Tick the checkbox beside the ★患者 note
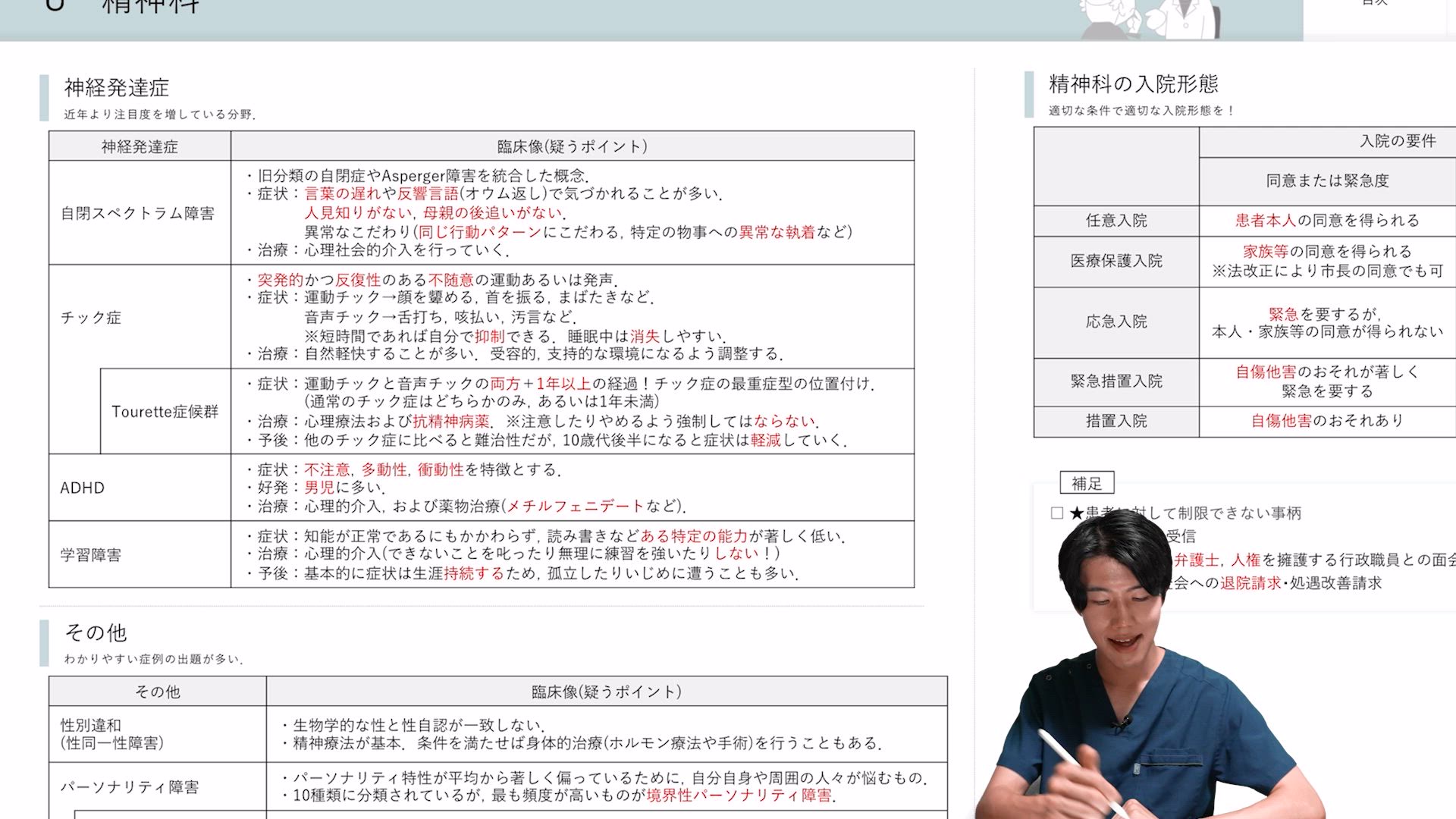Screen dimensions: 1456x819 tap(1057, 513)
